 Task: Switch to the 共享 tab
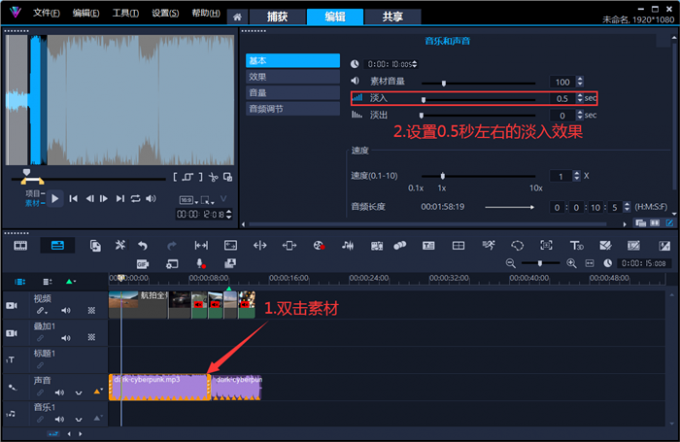392,17
